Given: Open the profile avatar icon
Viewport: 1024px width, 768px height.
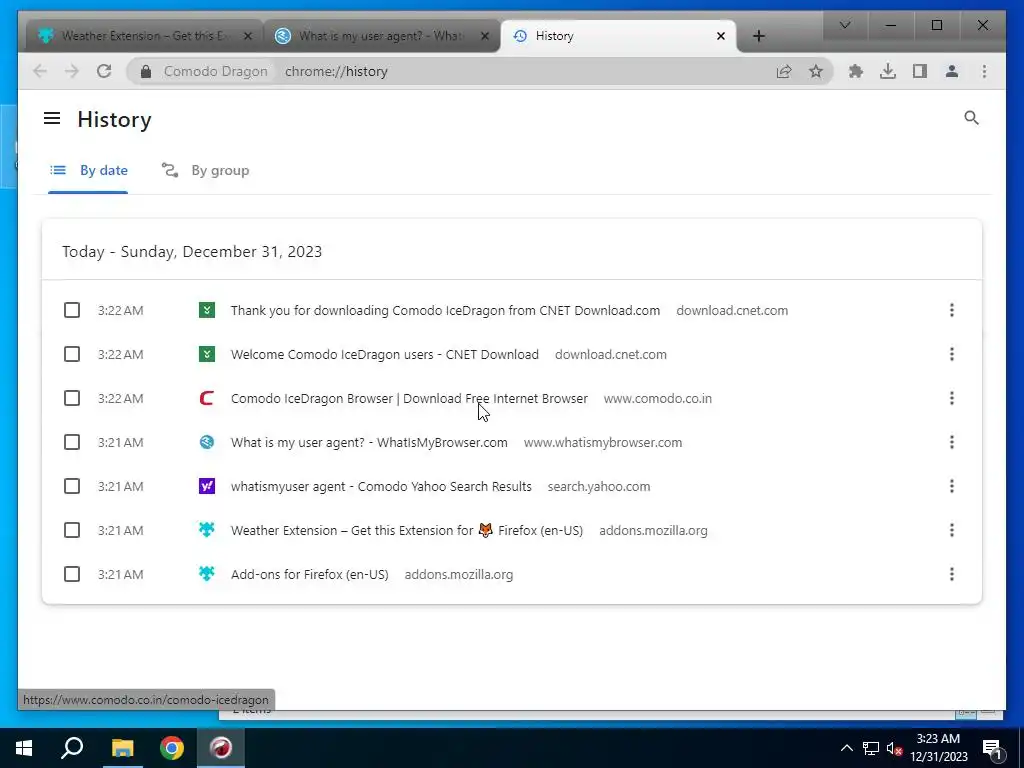Looking at the screenshot, I should pos(952,71).
